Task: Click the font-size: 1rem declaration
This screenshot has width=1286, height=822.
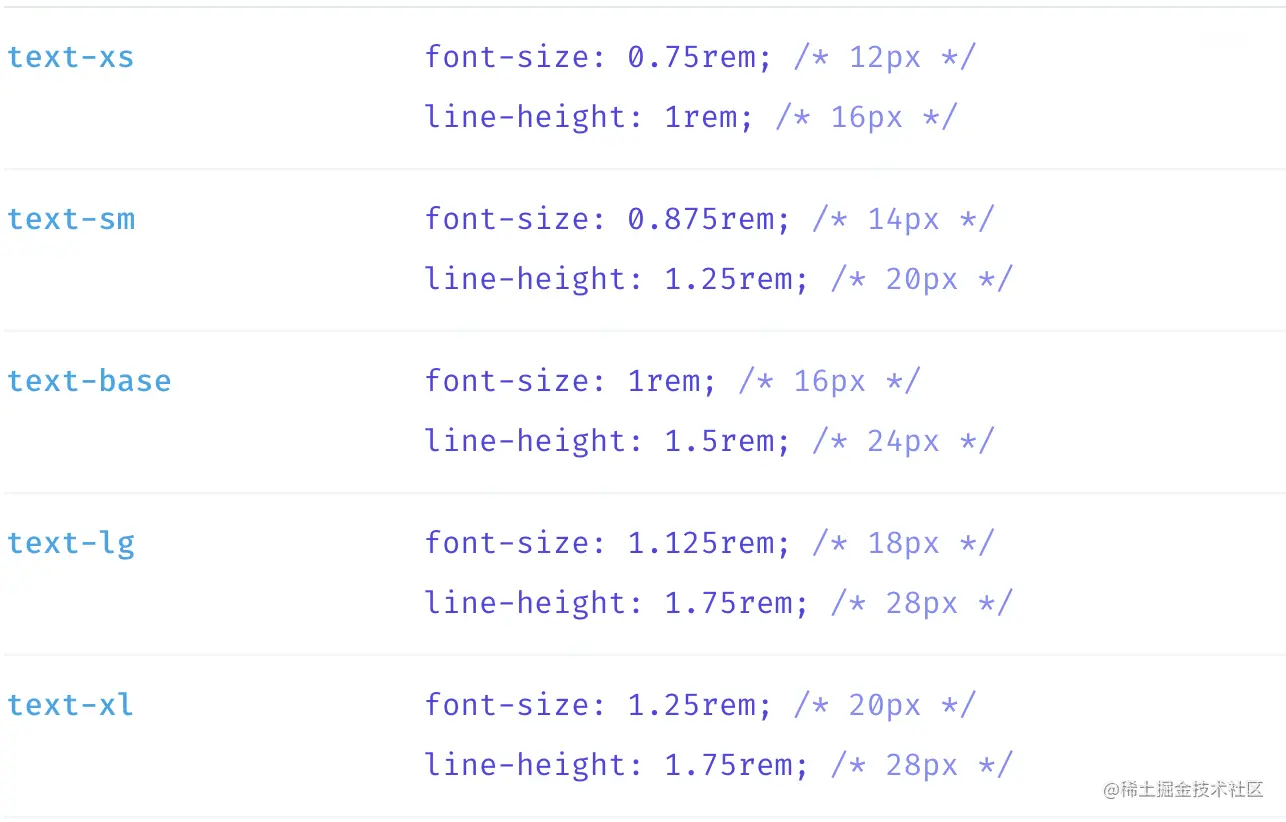Action: (x=570, y=381)
